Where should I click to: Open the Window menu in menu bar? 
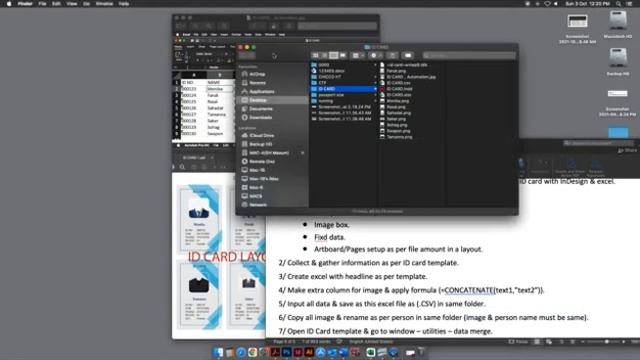104,4
